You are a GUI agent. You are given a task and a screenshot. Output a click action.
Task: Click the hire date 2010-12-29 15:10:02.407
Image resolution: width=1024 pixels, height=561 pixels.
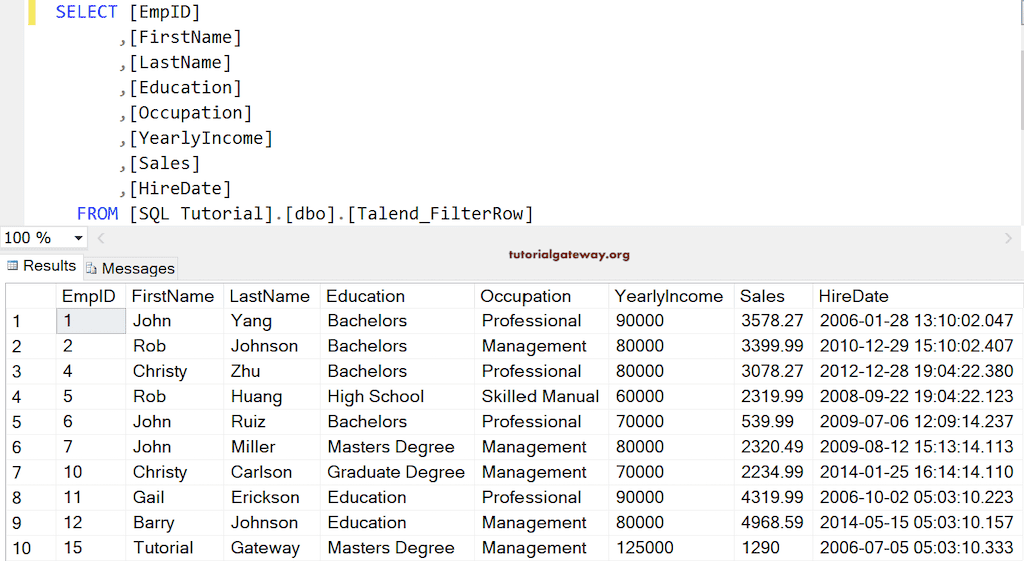click(x=918, y=346)
